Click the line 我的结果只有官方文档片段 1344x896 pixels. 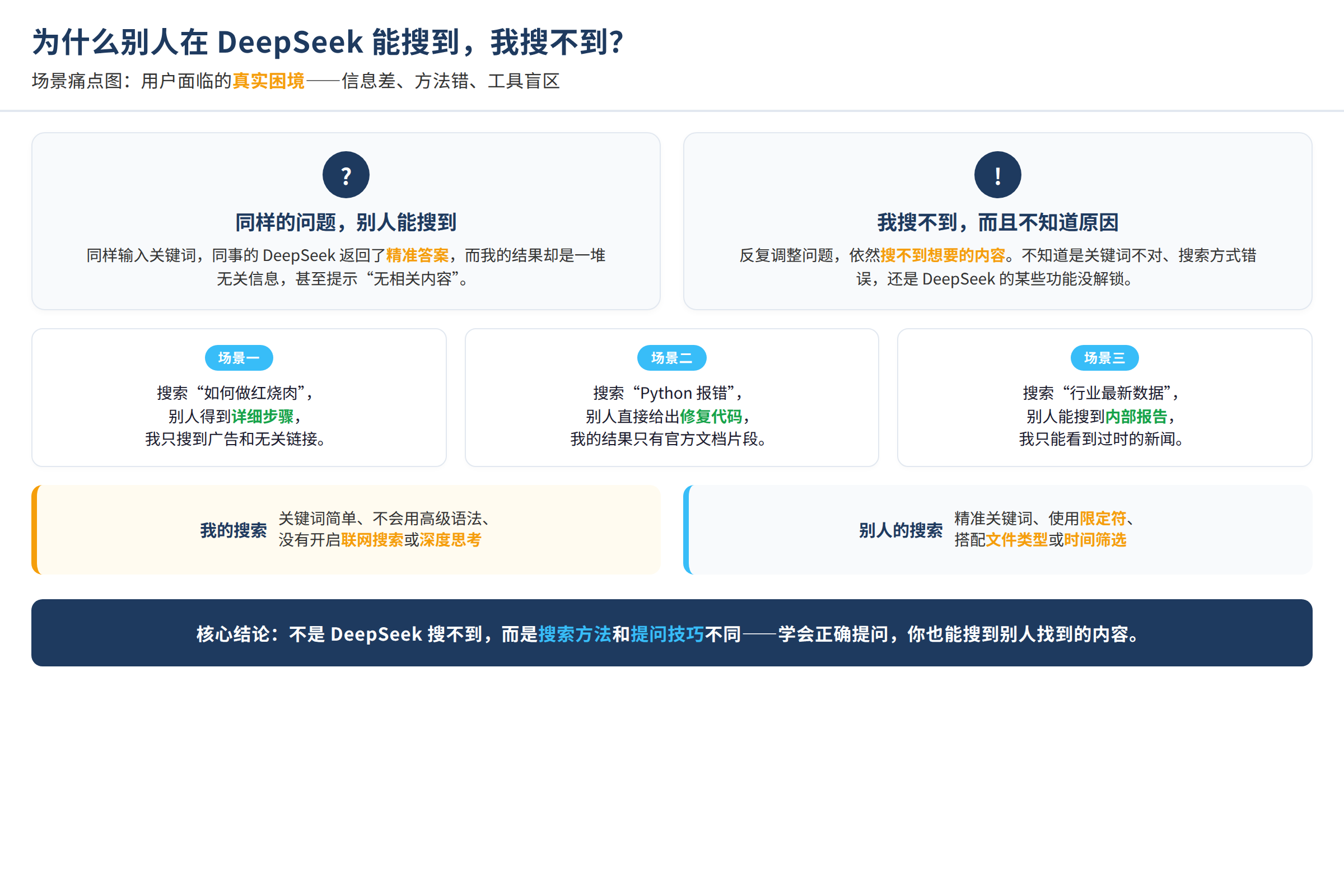(x=668, y=439)
